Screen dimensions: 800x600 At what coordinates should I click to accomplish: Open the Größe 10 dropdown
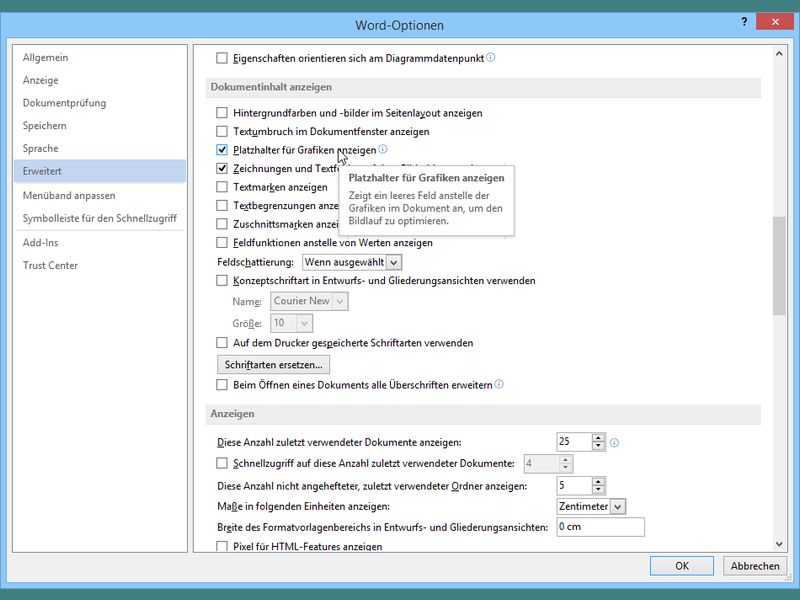click(305, 323)
